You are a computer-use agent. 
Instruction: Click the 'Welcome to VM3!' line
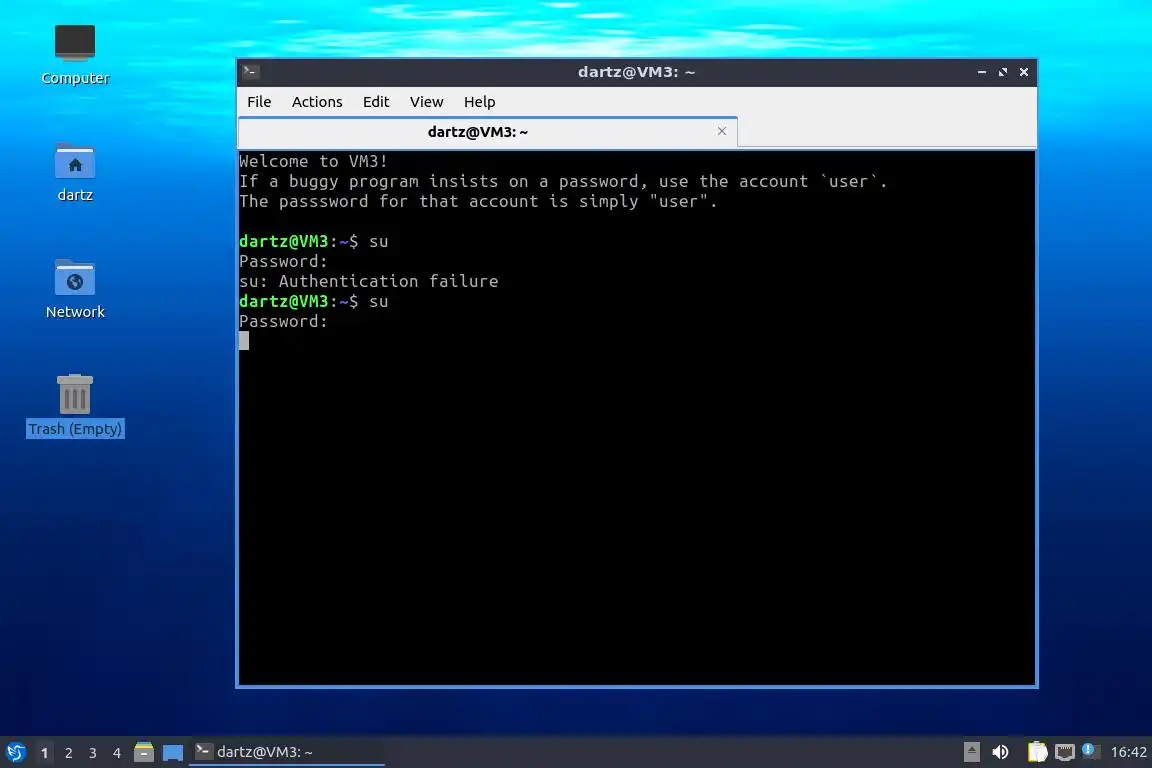[313, 161]
